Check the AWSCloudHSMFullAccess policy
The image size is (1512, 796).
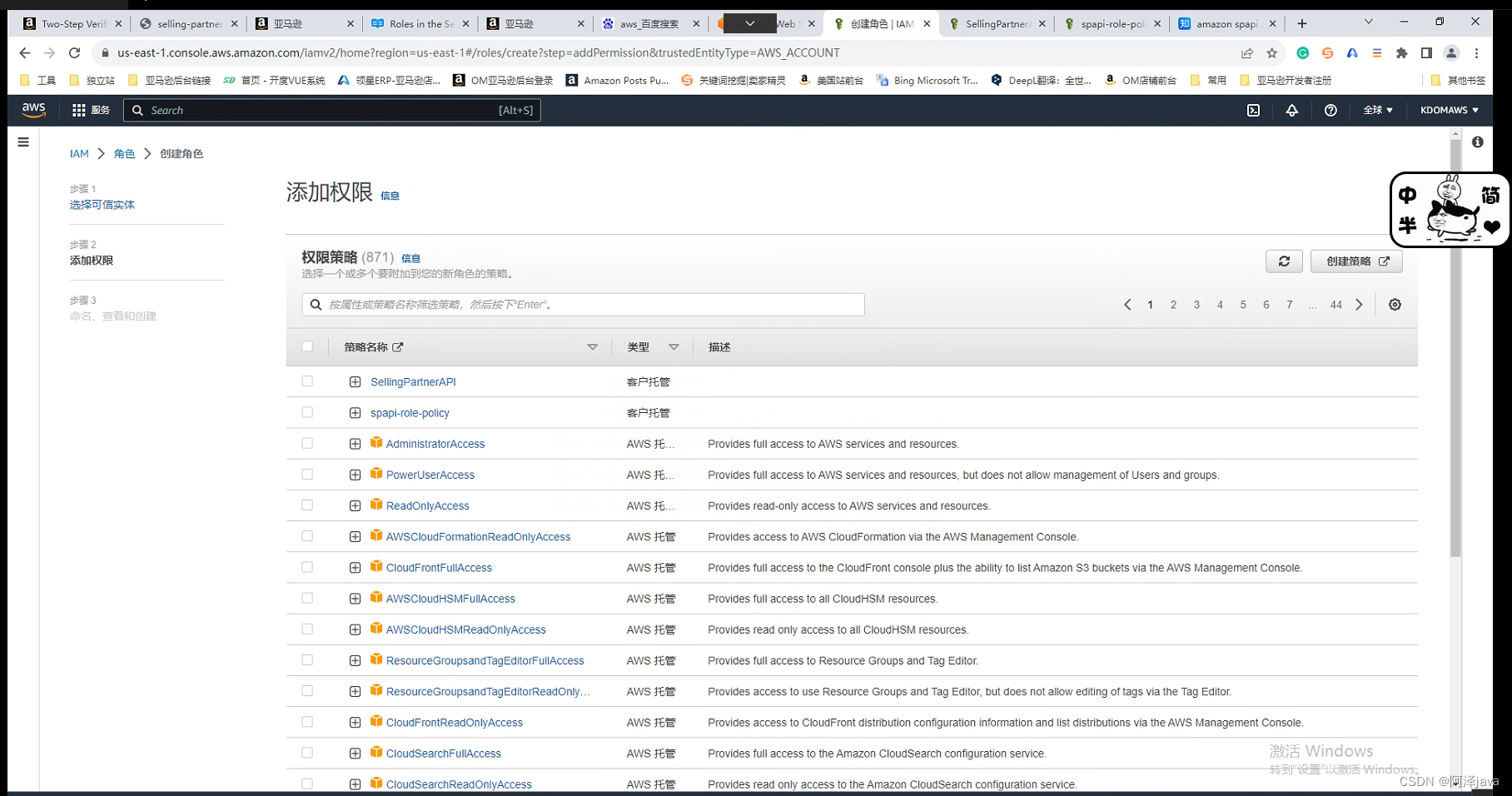pos(307,598)
